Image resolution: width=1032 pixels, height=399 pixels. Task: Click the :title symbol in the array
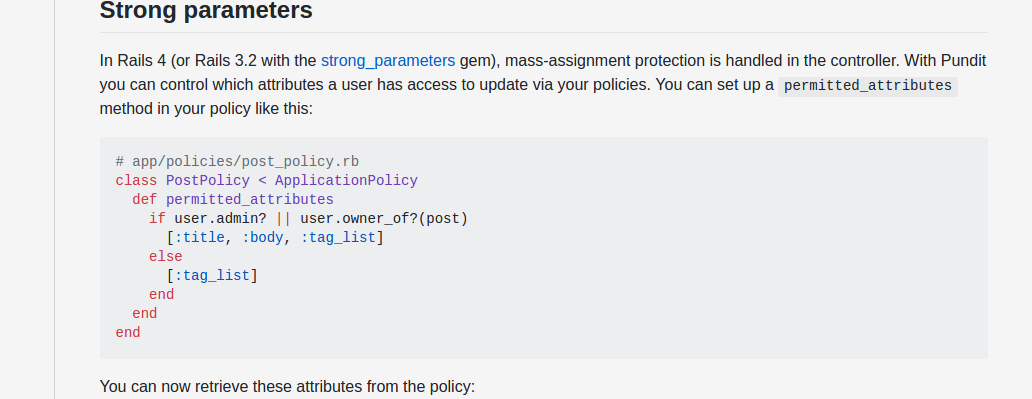199,238
